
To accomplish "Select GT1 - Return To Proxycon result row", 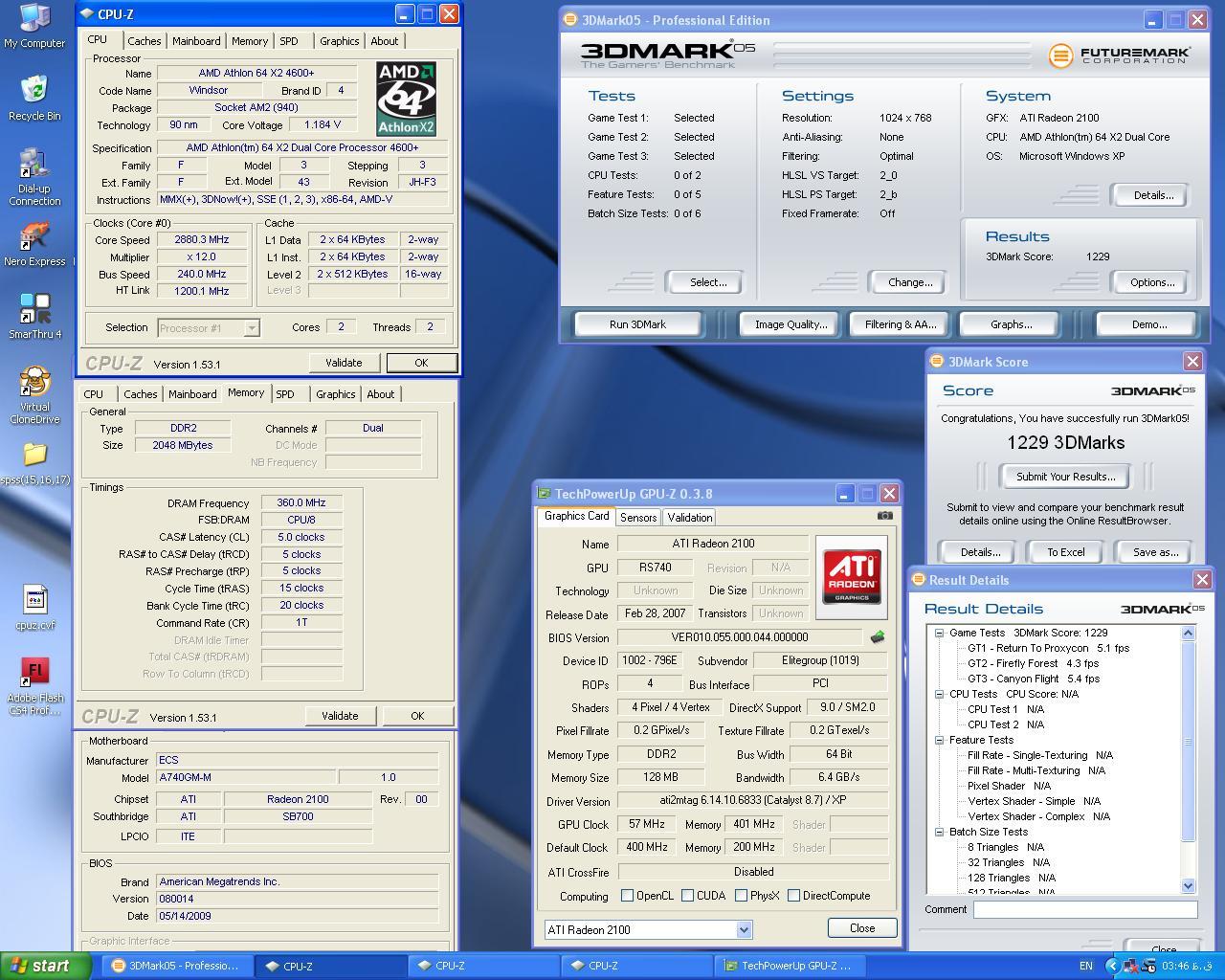I will [1048, 648].
